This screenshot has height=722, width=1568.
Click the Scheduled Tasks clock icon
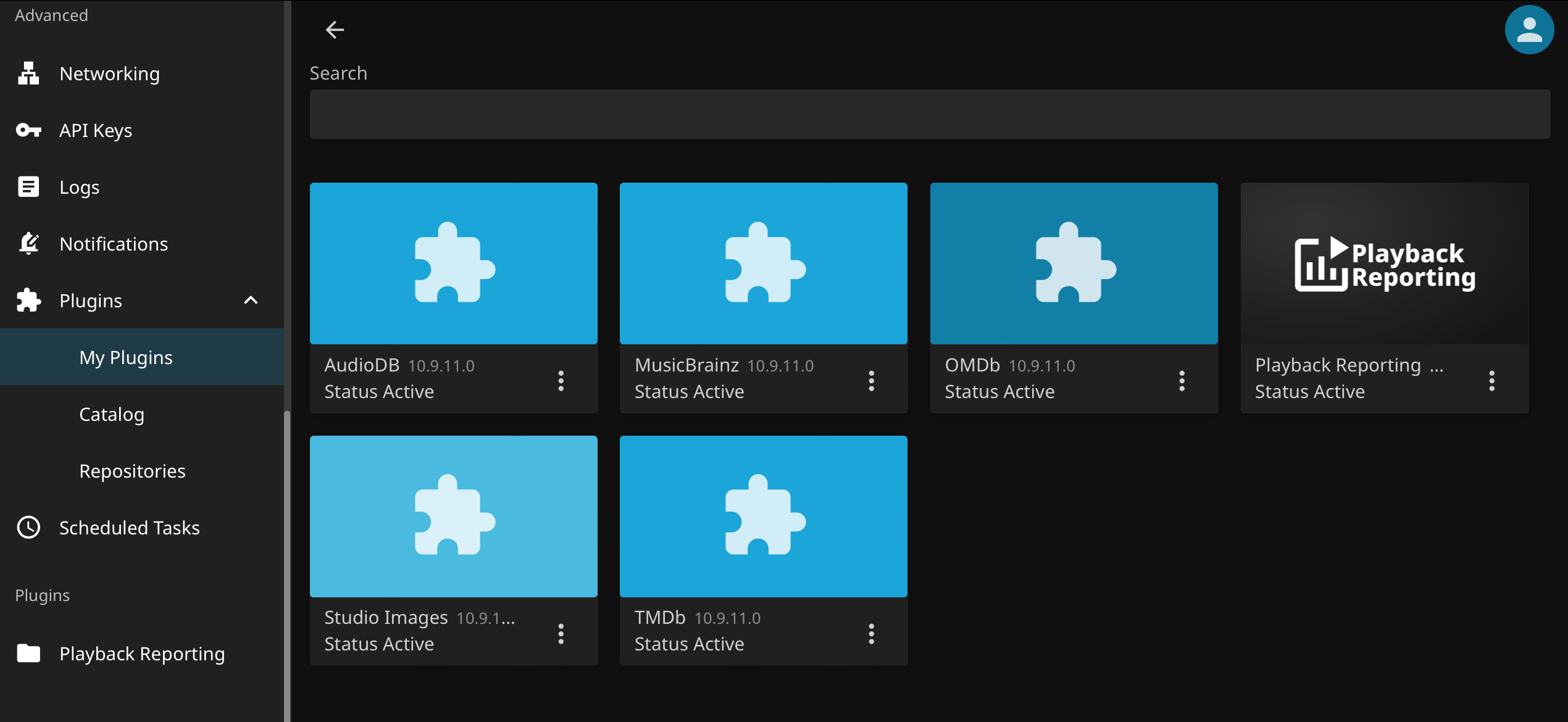click(28, 528)
